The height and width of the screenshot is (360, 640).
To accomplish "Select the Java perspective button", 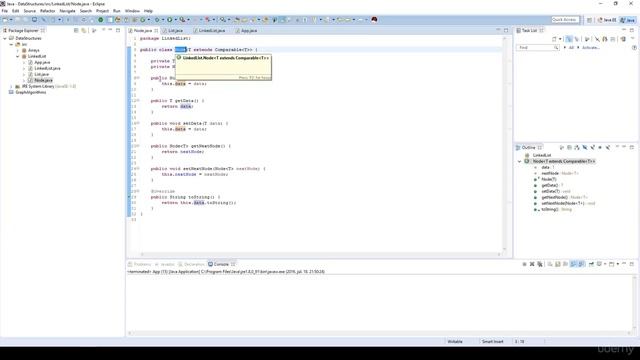I will 628,20.
